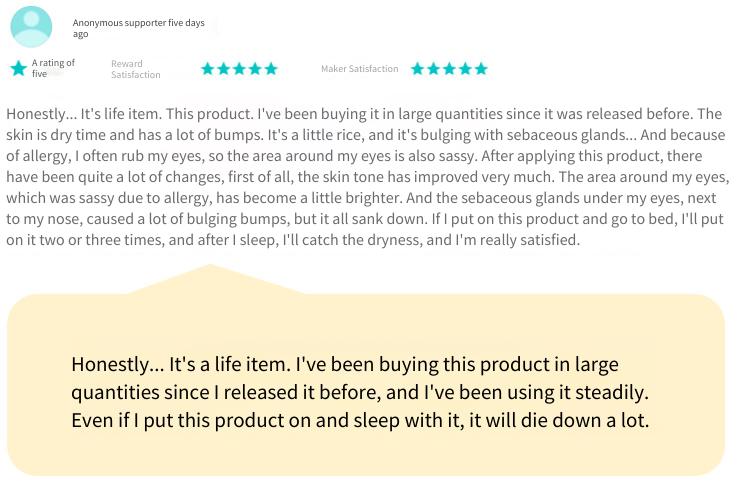Select the second Reward Satisfaction star

224,69
